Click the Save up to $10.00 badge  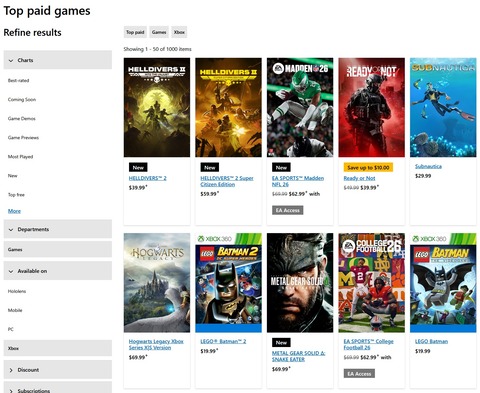click(368, 167)
